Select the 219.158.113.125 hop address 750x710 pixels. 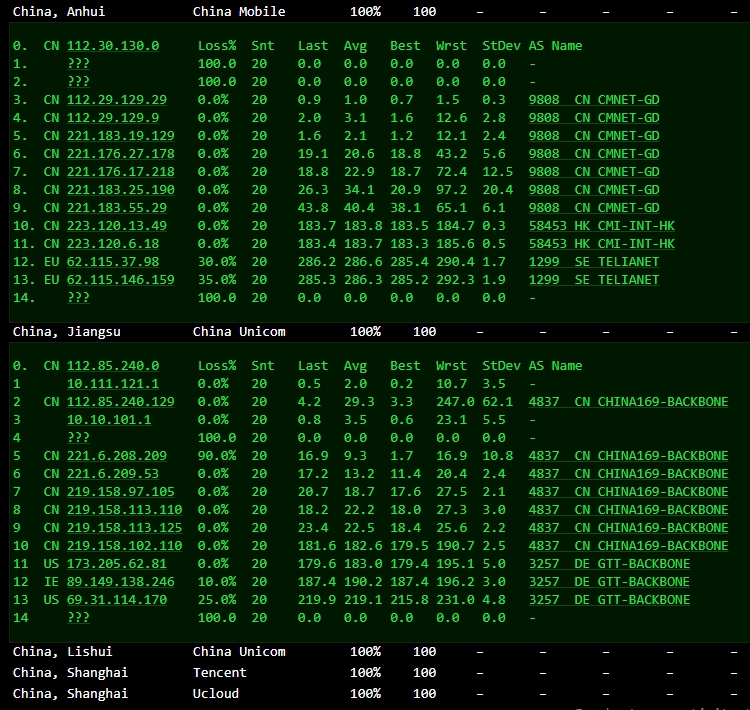click(x=124, y=528)
